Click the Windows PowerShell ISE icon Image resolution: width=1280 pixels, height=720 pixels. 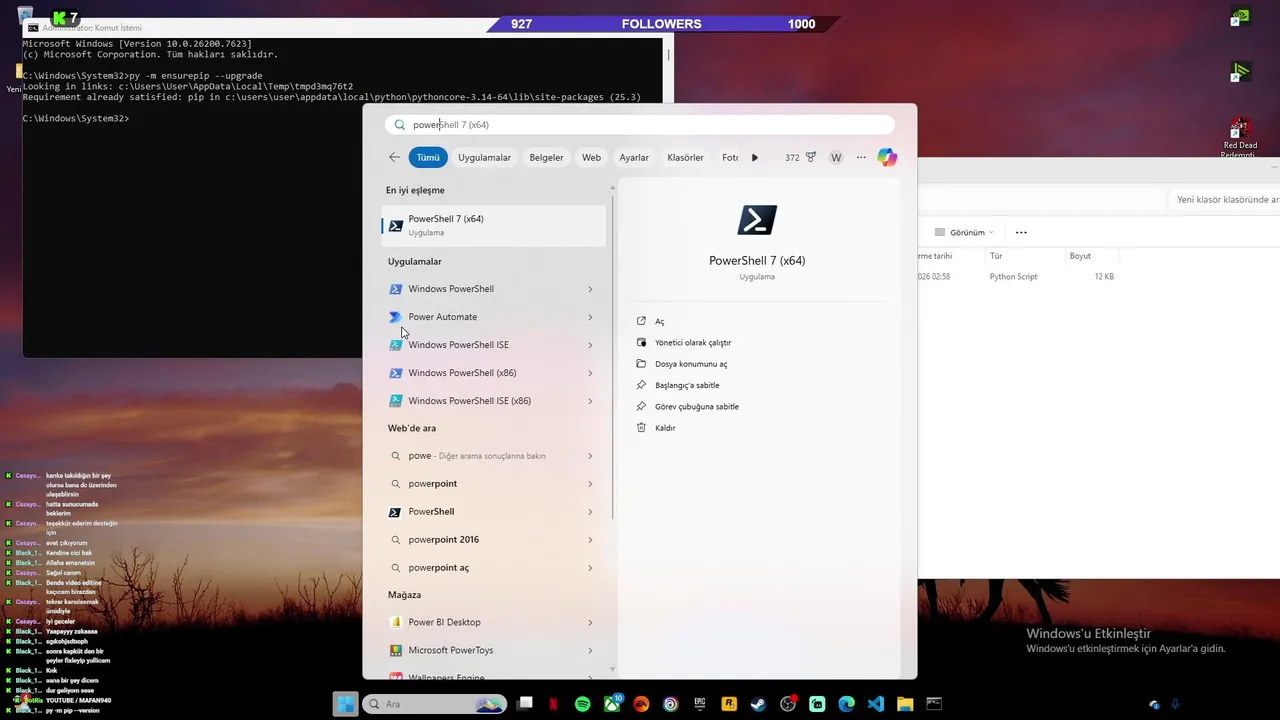(396, 345)
